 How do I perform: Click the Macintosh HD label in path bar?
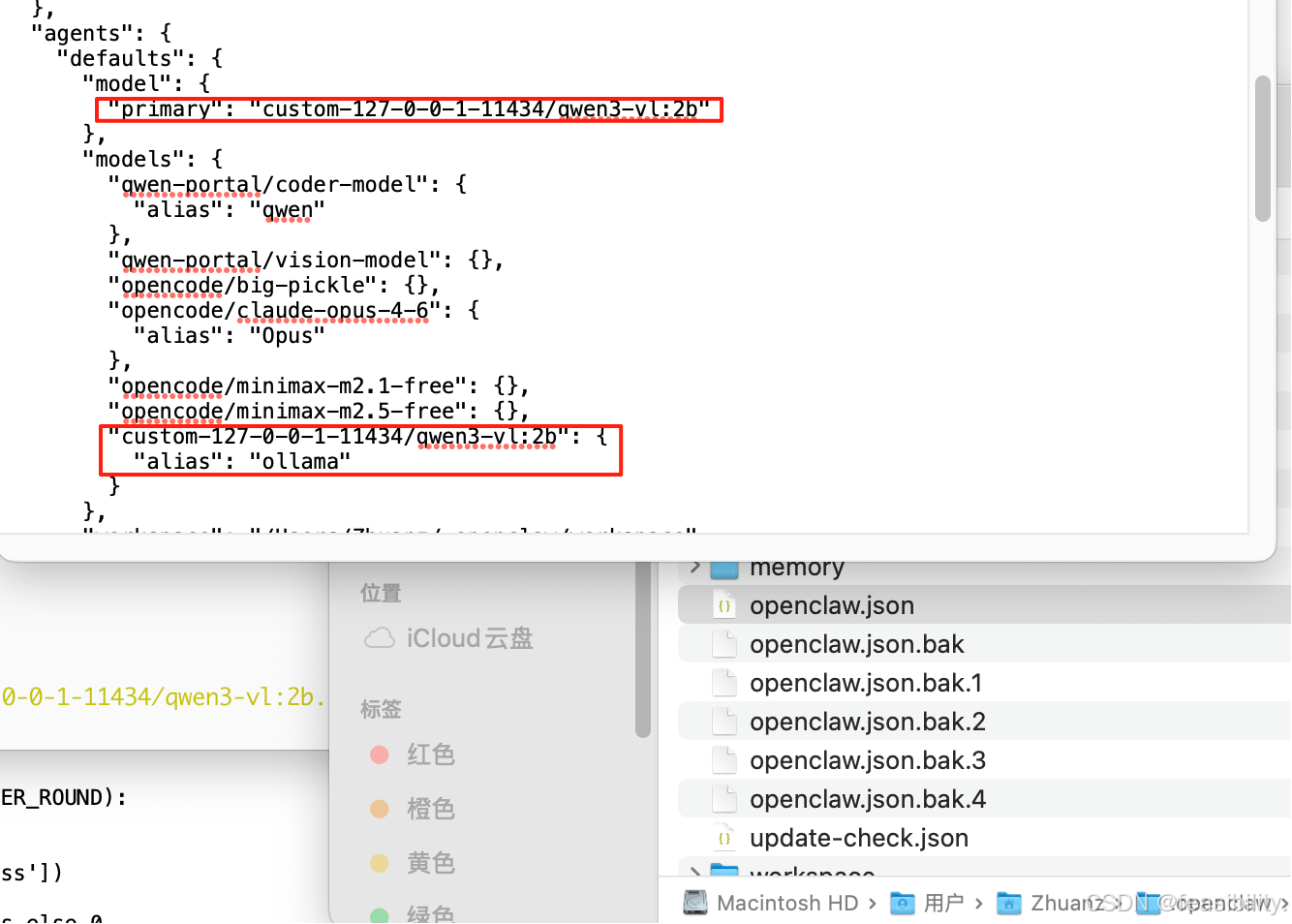(x=786, y=902)
